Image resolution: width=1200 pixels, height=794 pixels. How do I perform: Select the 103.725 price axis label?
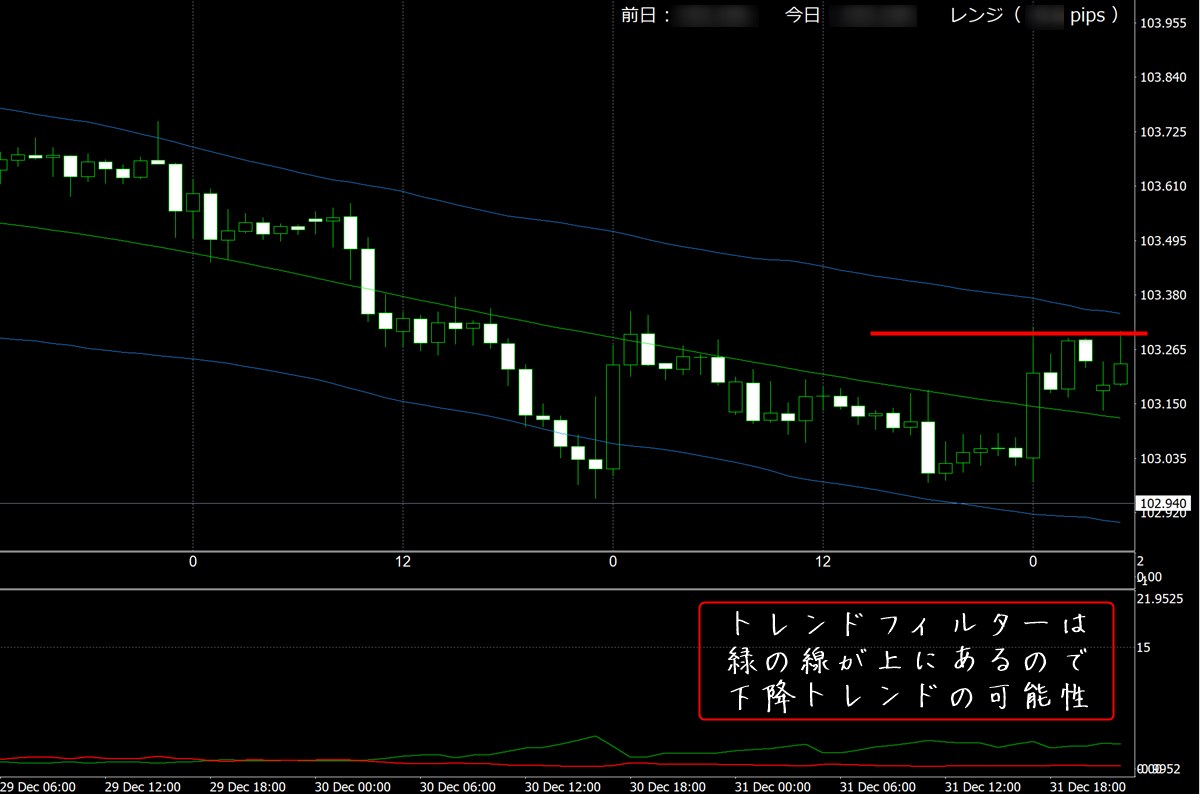coord(1162,132)
